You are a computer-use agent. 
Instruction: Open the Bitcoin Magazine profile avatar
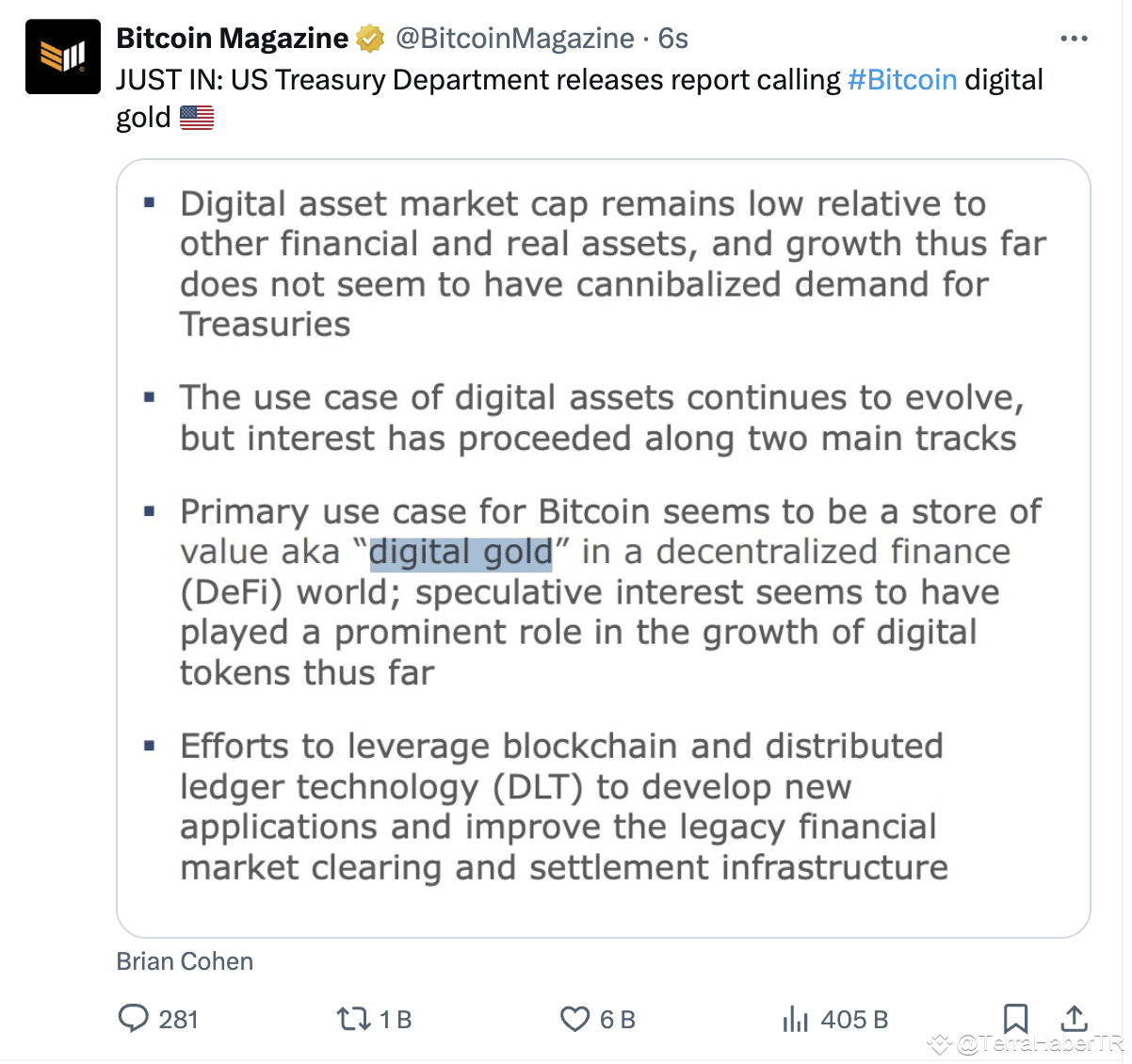coord(63,56)
